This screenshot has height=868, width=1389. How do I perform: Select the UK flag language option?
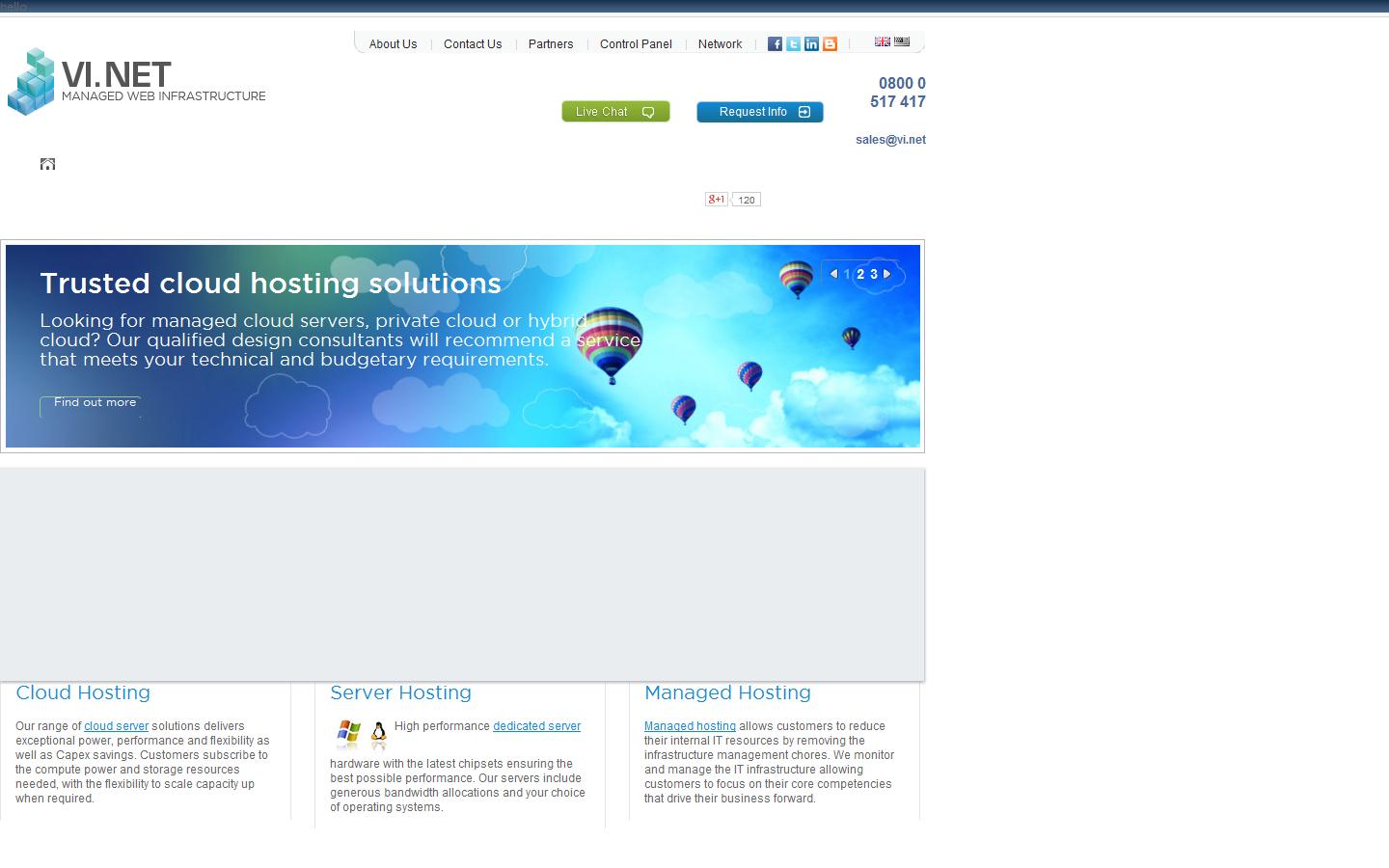882,41
